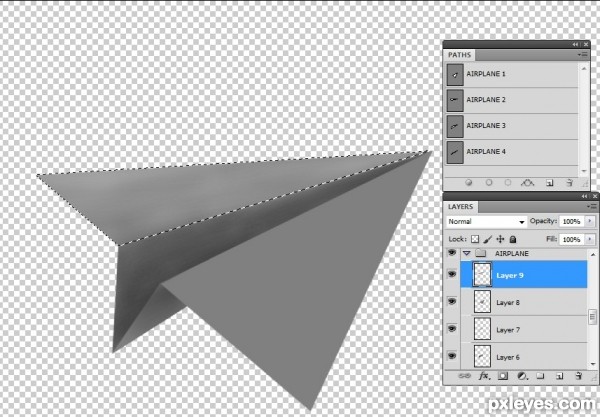Click the AIRPLANE 3 path thumbnail

pyautogui.click(x=455, y=126)
